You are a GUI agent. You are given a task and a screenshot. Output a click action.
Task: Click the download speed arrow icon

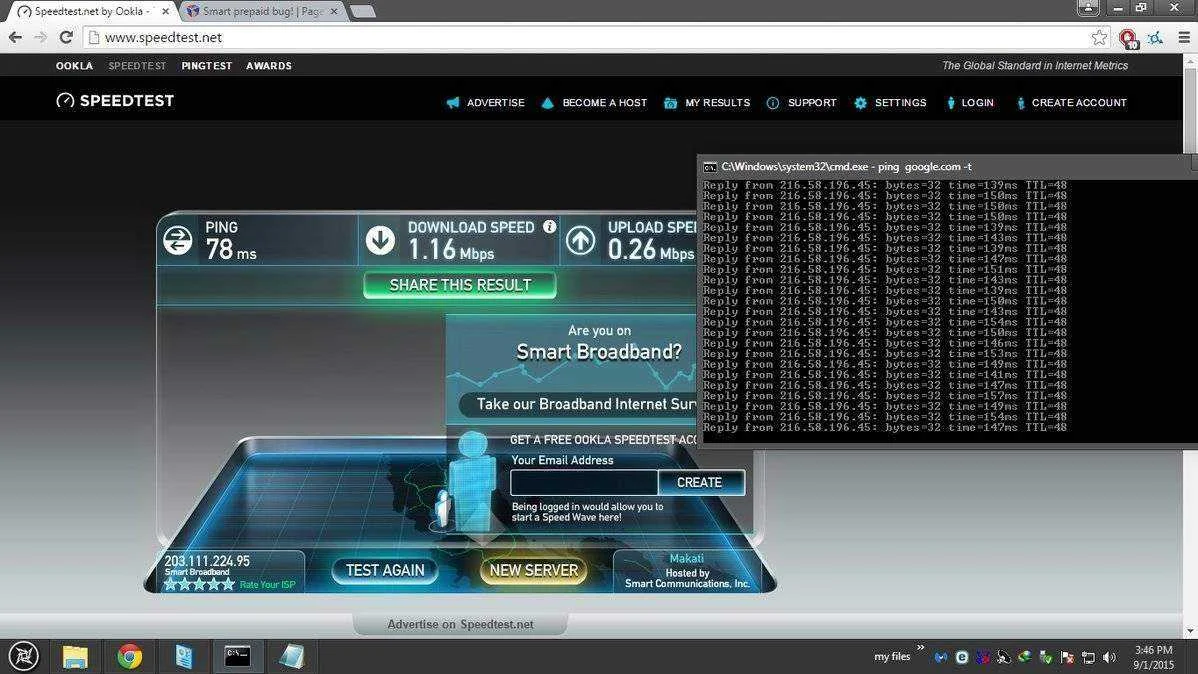[x=380, y=240]
